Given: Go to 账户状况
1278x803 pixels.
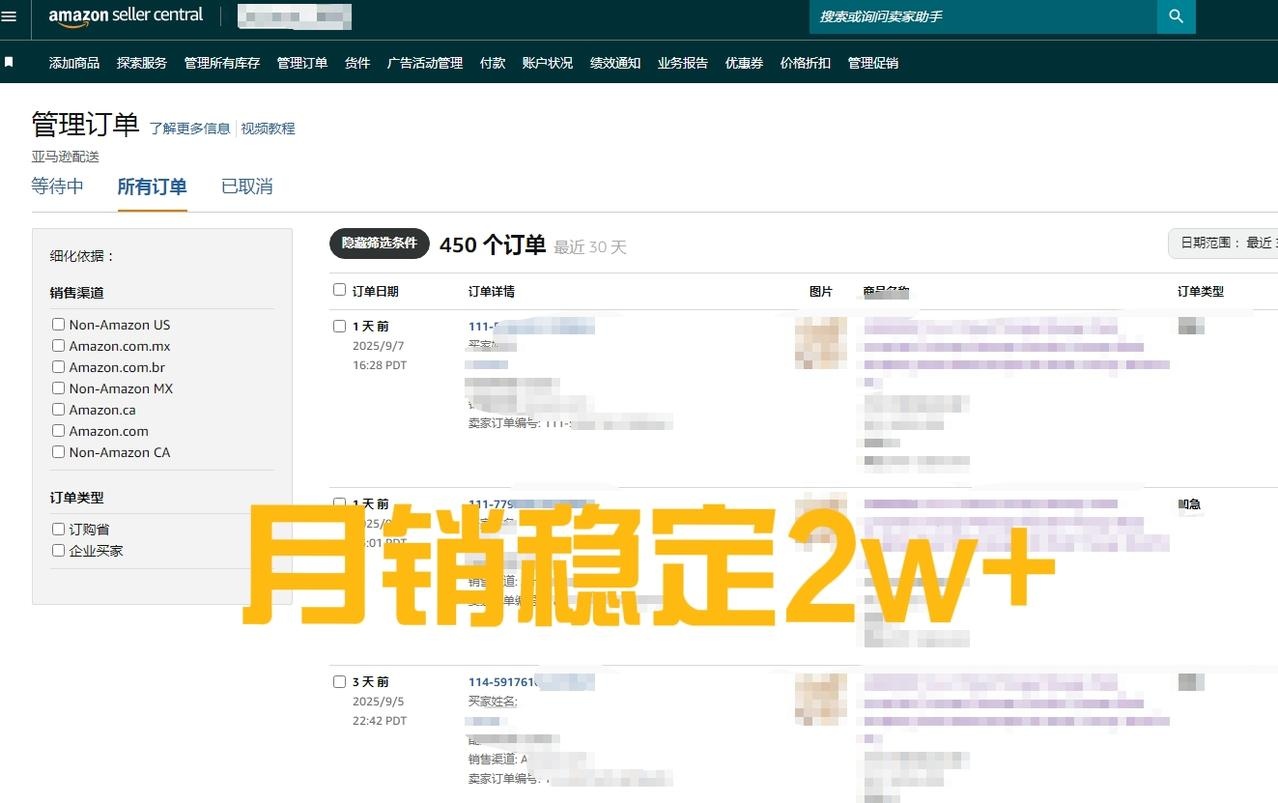Looking at the screenshot, I should point(547,63).
